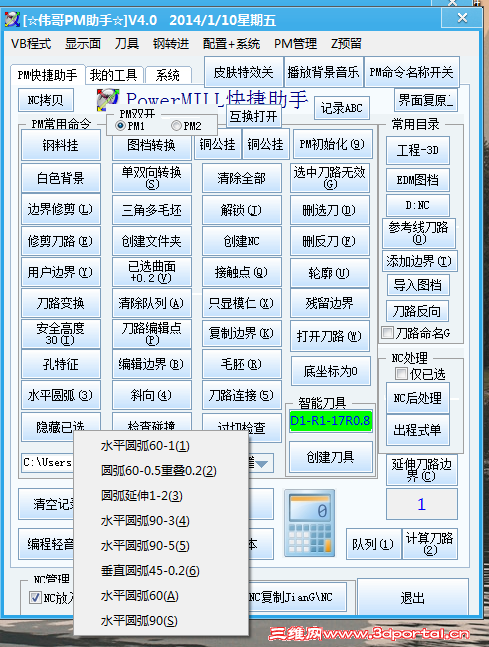Open the 钢转进 menu
The width and height of the screenshot is (489, 647).
tap(171, 44)
